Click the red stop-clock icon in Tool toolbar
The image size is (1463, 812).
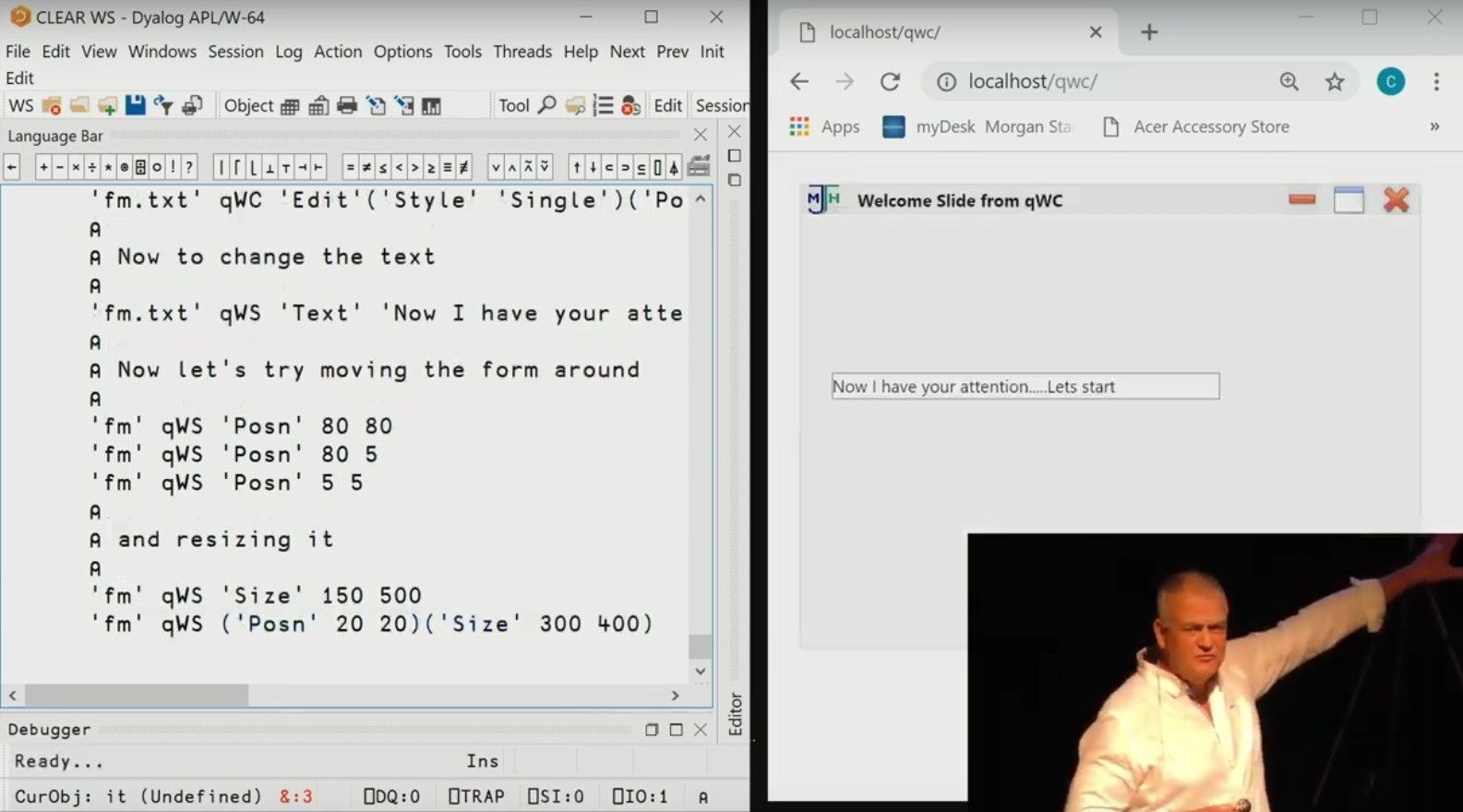630,105
